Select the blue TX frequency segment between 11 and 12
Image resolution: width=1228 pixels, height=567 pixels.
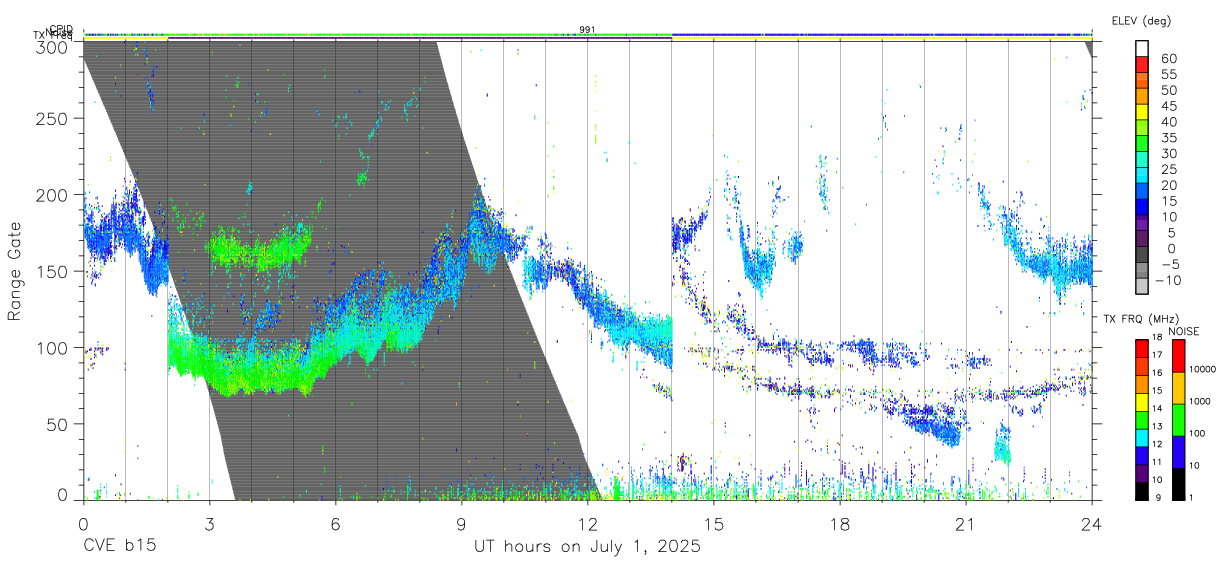1142,455
